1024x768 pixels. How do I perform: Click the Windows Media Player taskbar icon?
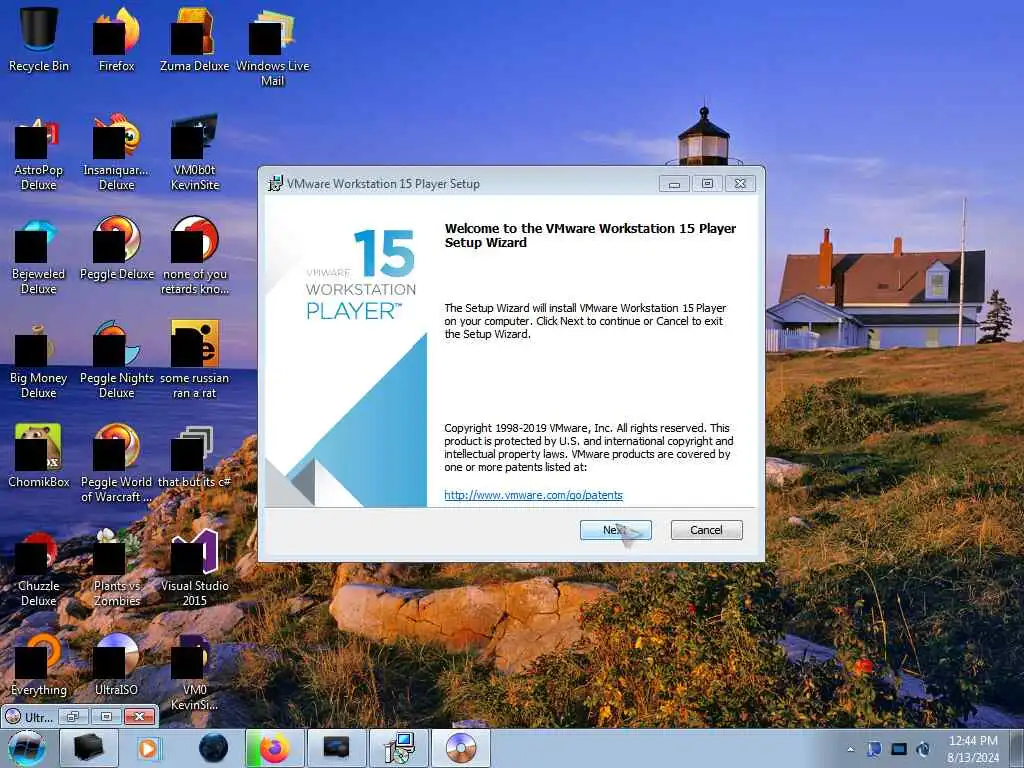pyautogui.click(x=148, y=748)
